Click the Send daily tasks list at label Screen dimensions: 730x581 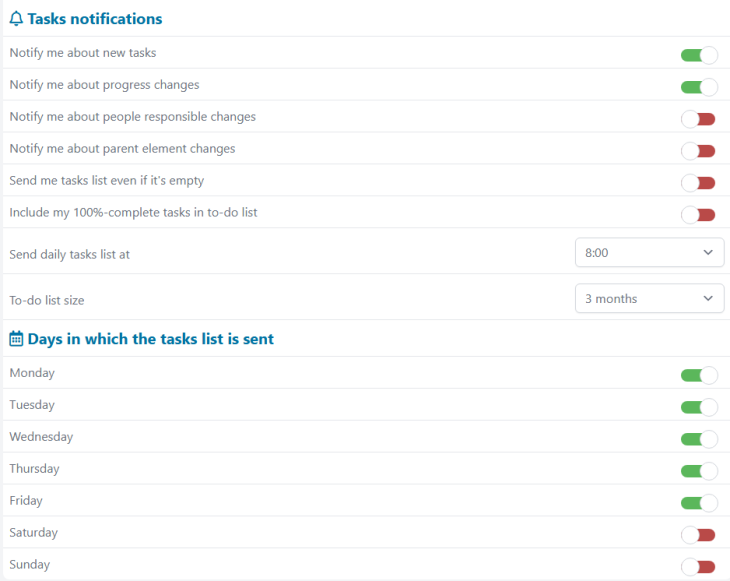coord(70,254)
